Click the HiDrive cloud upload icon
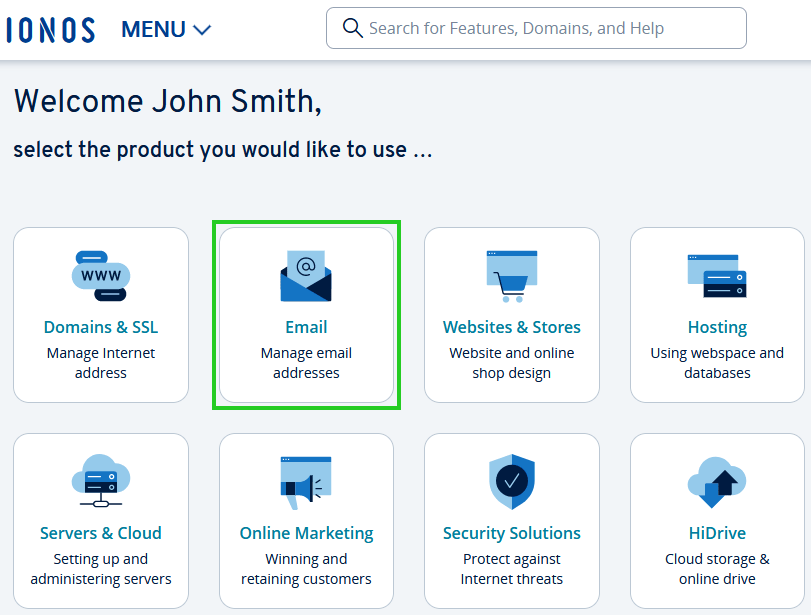Image resolution: width=811 pixels, height=615 pixels. (717, 482)
